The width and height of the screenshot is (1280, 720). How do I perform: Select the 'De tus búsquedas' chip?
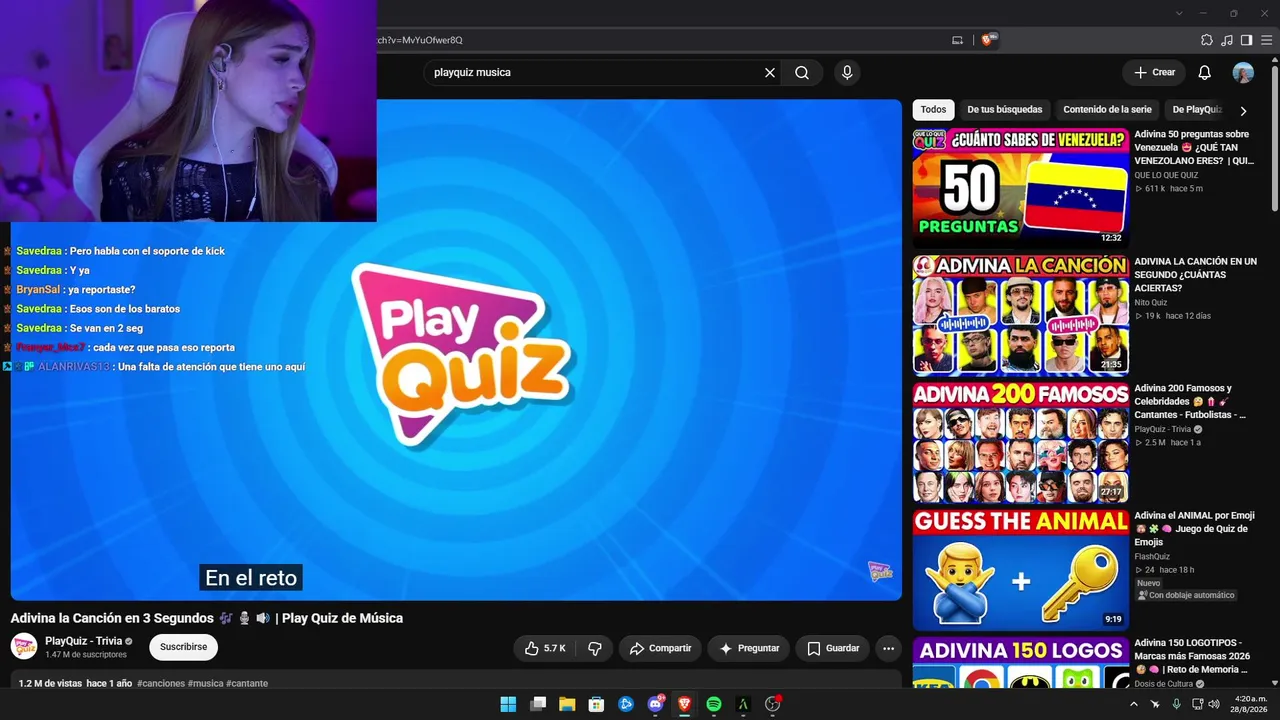pyautogui.click(x=1005, y=110)
